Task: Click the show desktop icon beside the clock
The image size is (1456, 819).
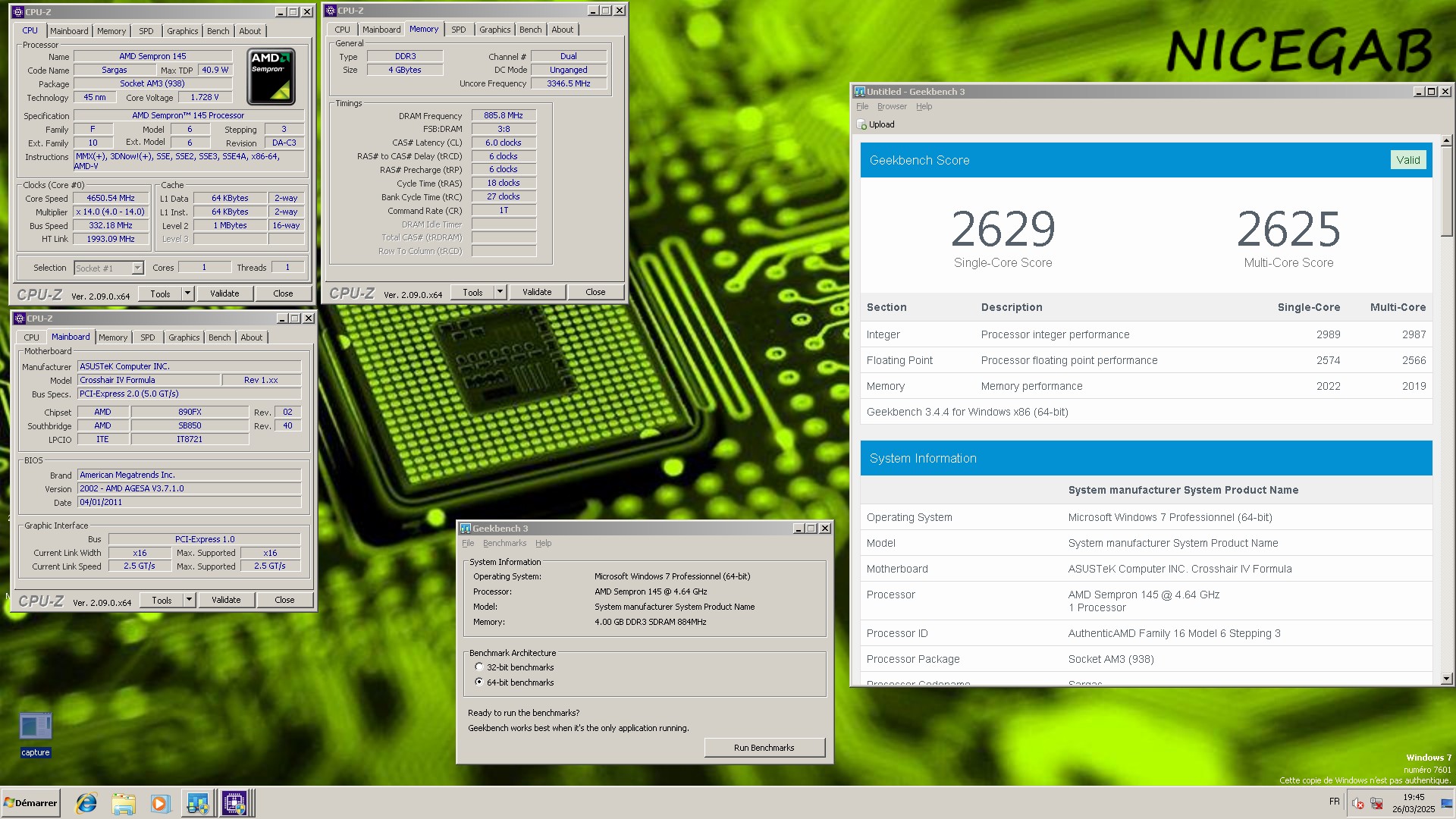Action: click(1447, 804)
